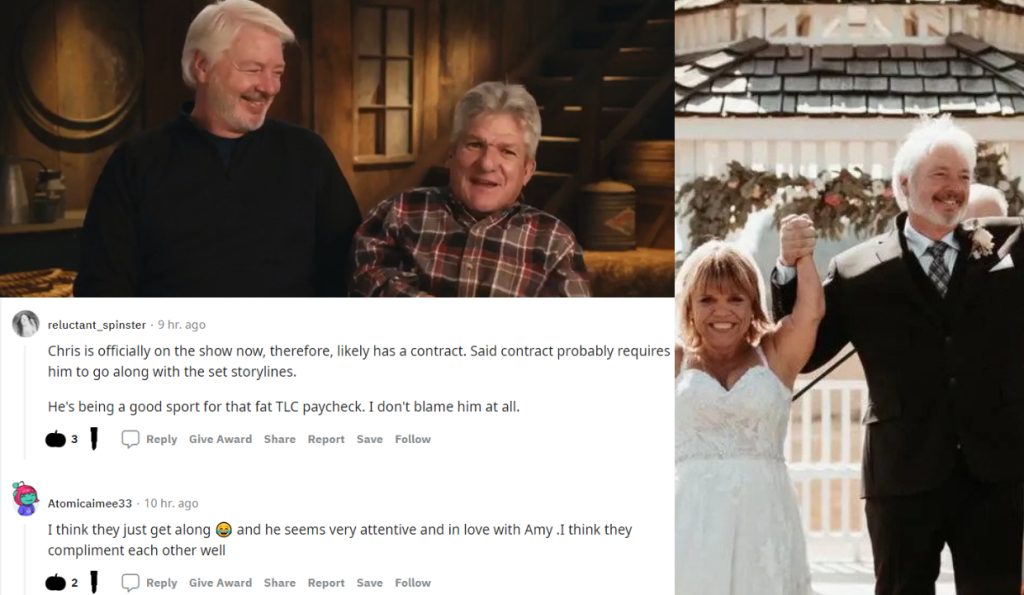
Task: Share Atomicaimee33's comment
Action: [280, 583]
